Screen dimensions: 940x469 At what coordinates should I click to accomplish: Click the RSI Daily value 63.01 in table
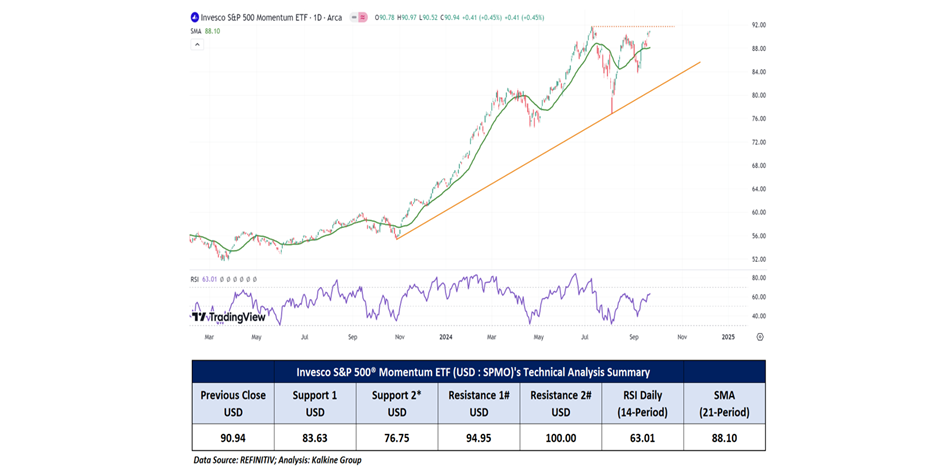click(643, 438)
